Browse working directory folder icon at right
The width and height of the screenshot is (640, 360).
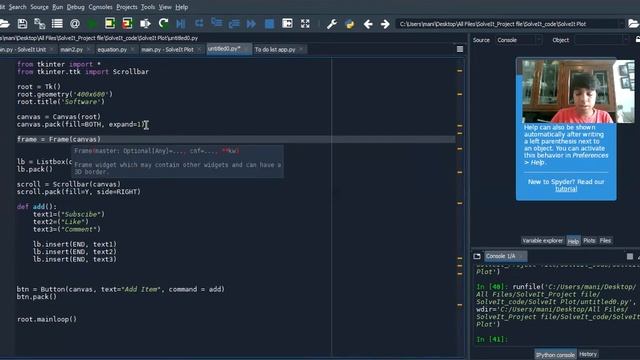point(633,24)
